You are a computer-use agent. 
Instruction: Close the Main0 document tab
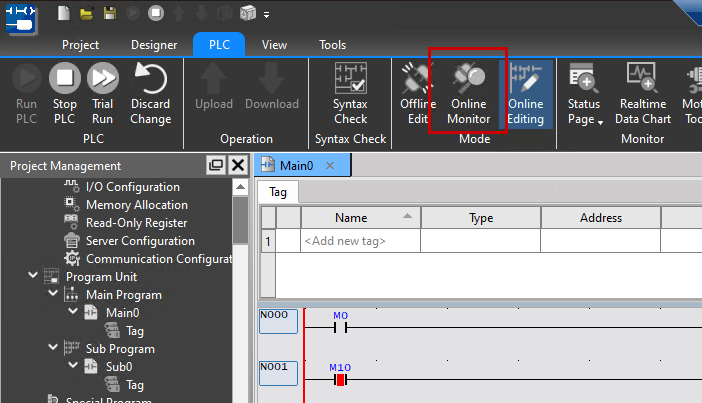tap(330, 165)
